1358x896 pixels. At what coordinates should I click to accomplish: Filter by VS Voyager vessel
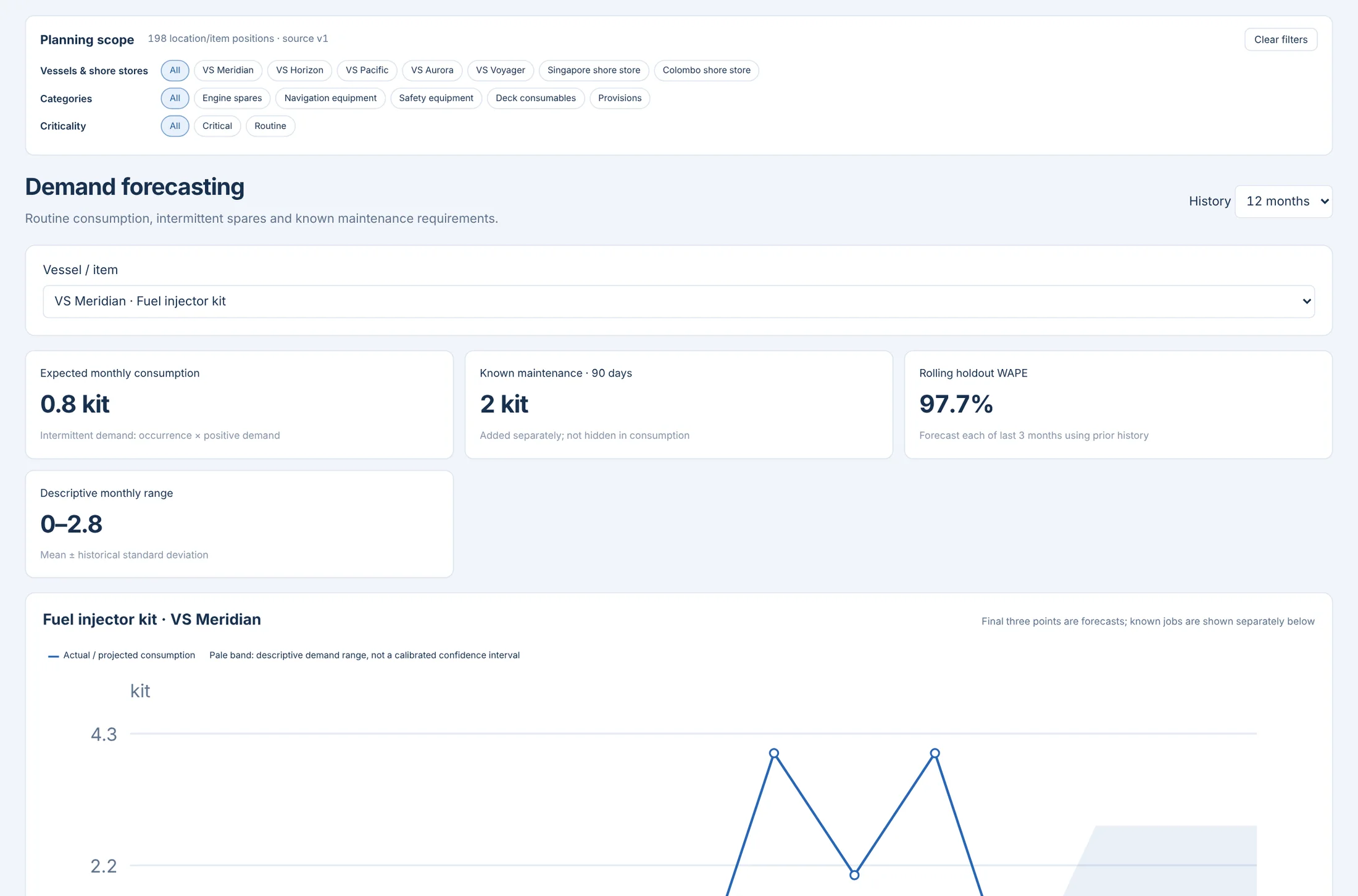(x=500, y=70)
